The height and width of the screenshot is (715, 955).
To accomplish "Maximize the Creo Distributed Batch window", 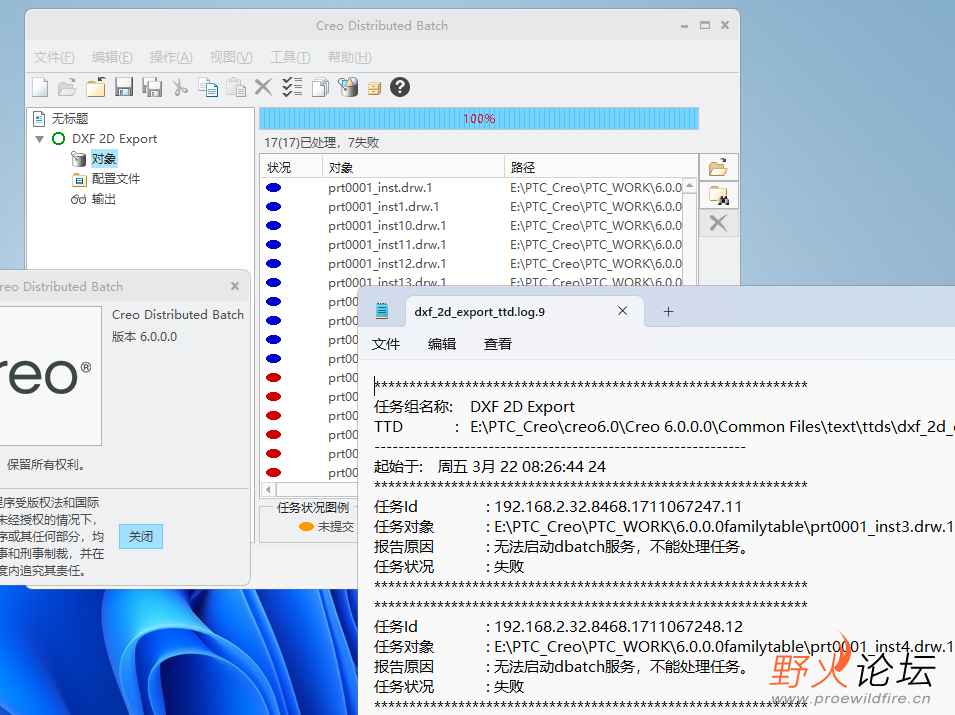I will click(x=705, y=25).
